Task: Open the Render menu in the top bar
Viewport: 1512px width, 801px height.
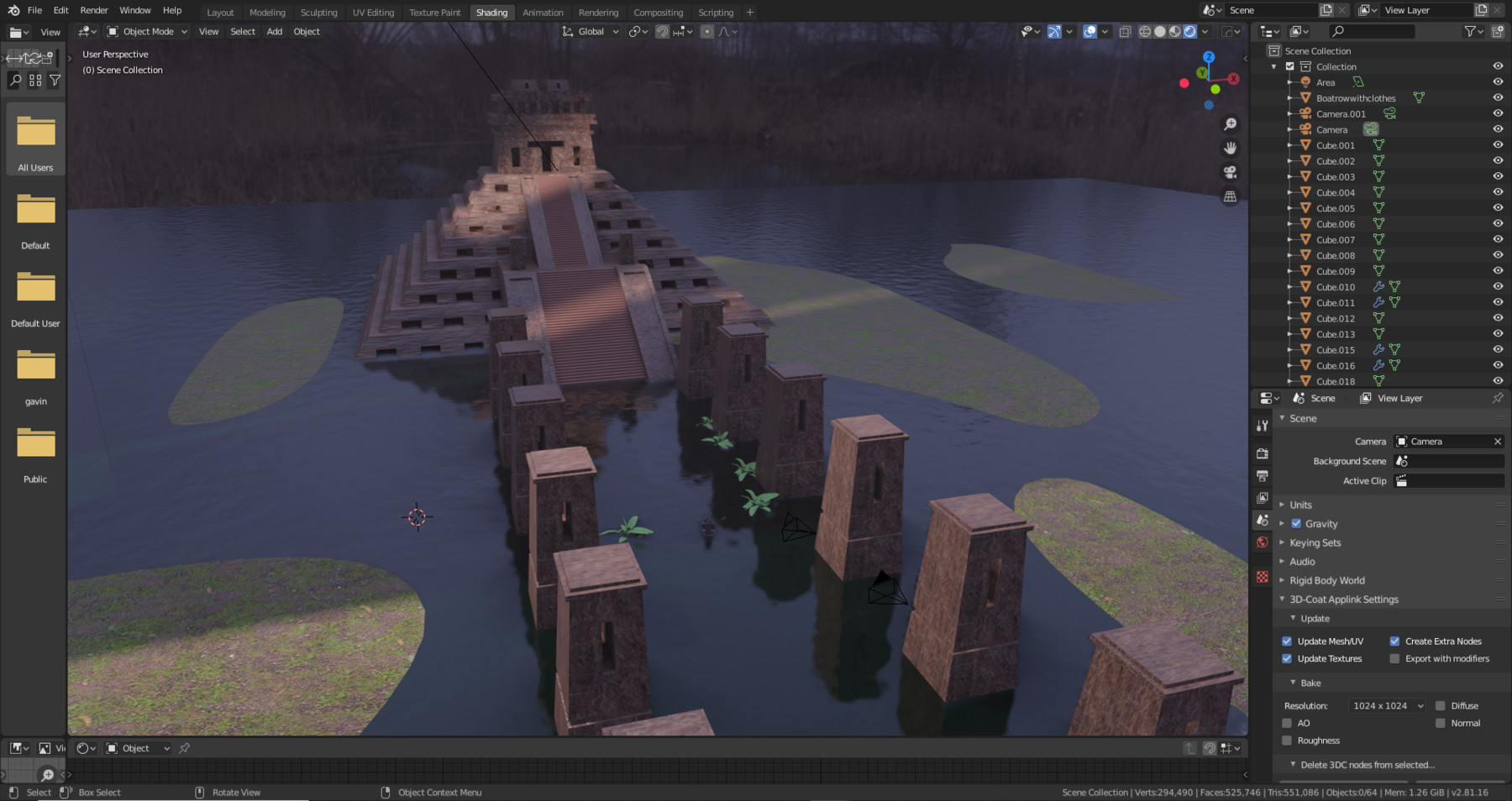Action: (x=93, y=10)
